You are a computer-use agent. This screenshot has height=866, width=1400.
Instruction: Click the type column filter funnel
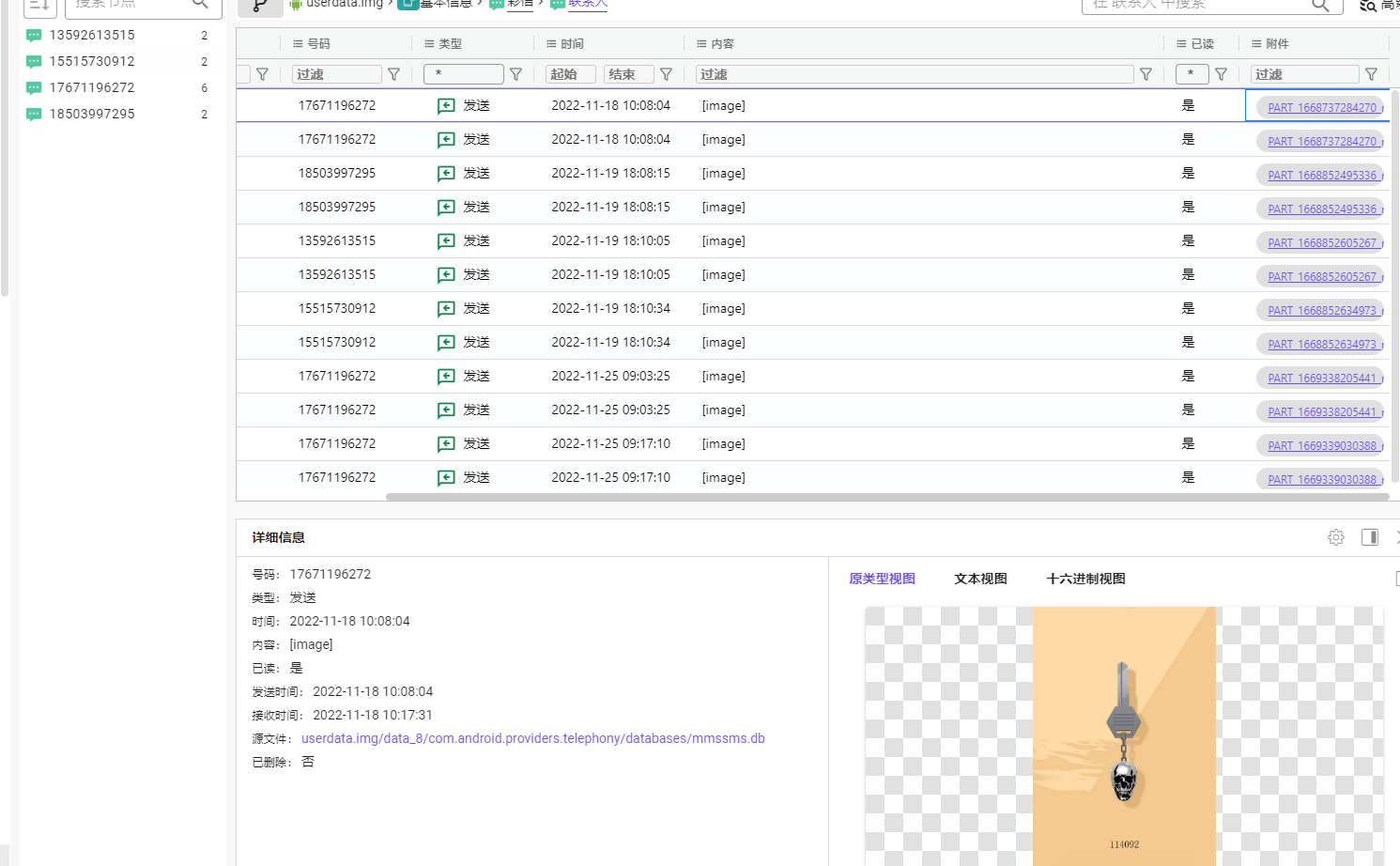[516, 74]
